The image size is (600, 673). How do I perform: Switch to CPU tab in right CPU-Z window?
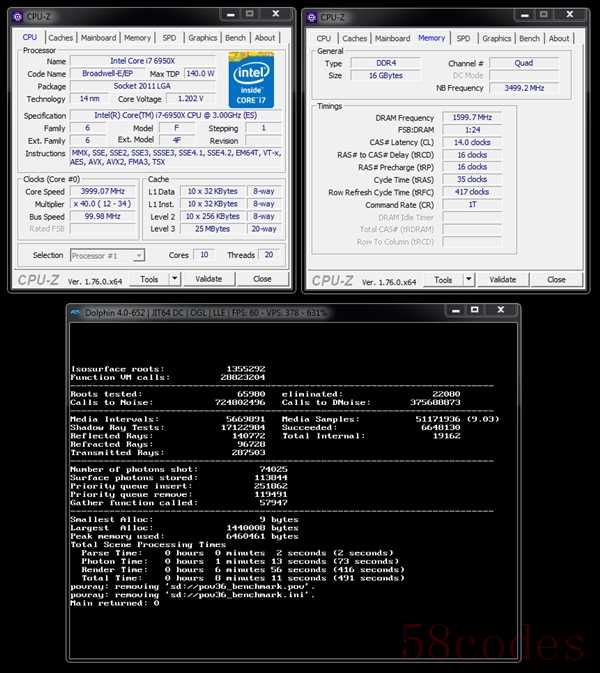[323, 38]
